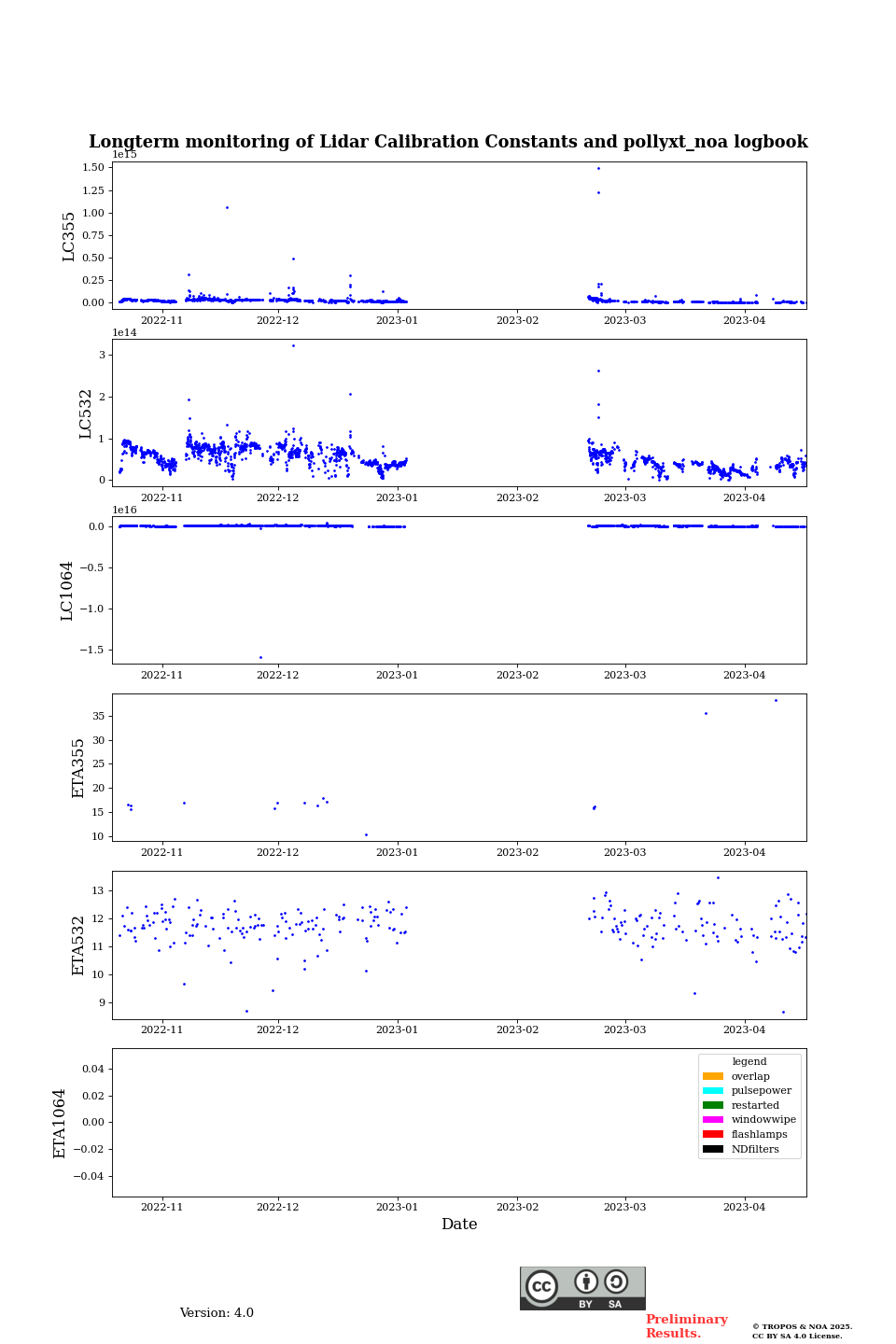Click the 'restarted' legend label
Screen dimensions: 896x1344
pyautogui.click(x=755, y=1105)
